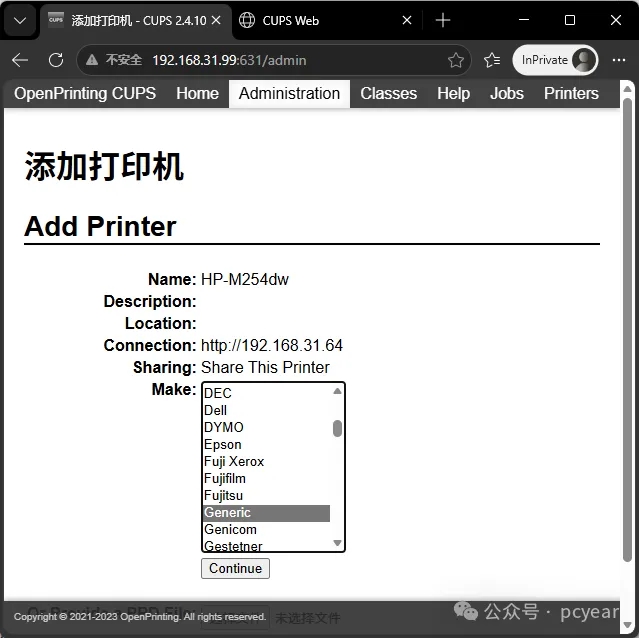Click the InPrivate profile button
Image resolution: width=639 pixels, height=638 pixels.
pos(555,60)
